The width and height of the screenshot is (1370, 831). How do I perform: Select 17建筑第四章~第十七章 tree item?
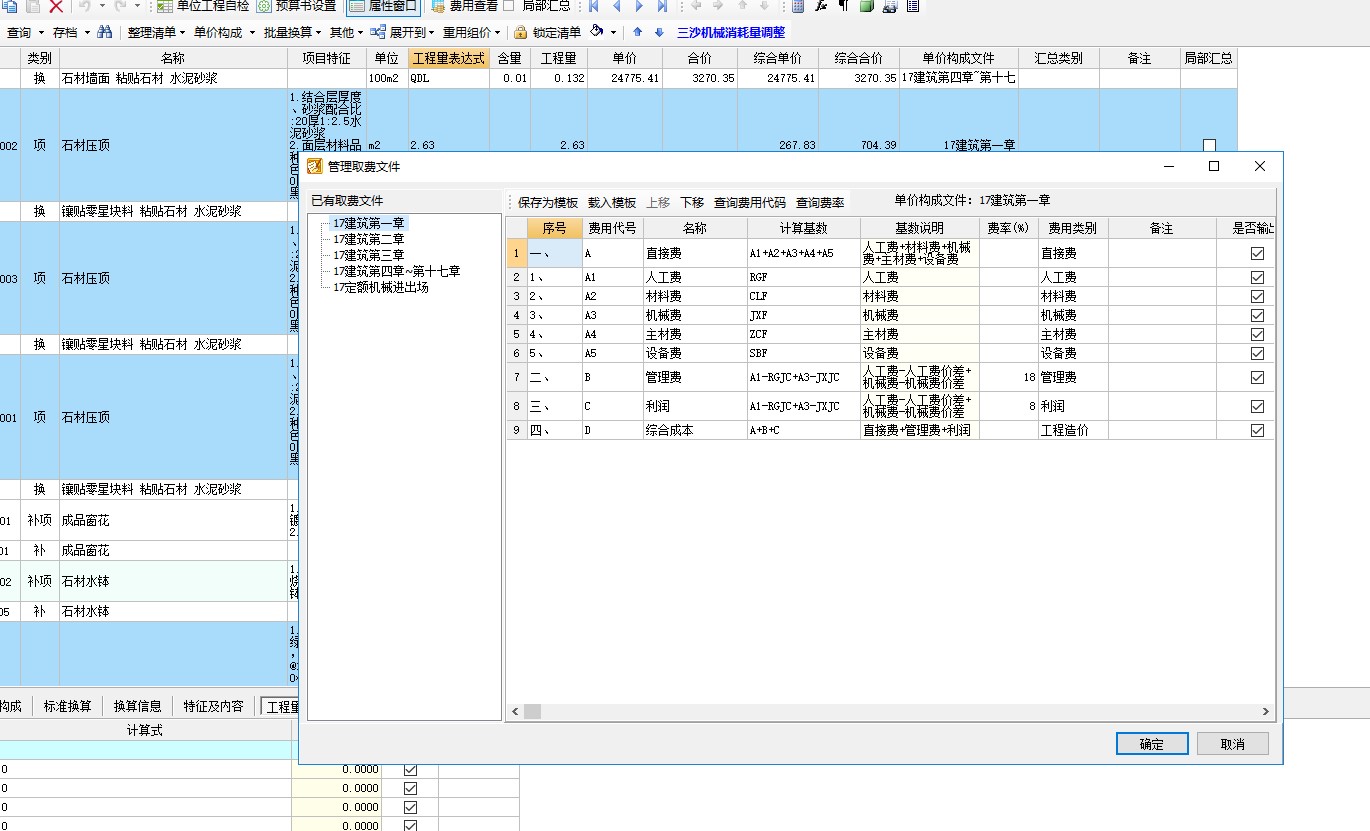[397, 271]
